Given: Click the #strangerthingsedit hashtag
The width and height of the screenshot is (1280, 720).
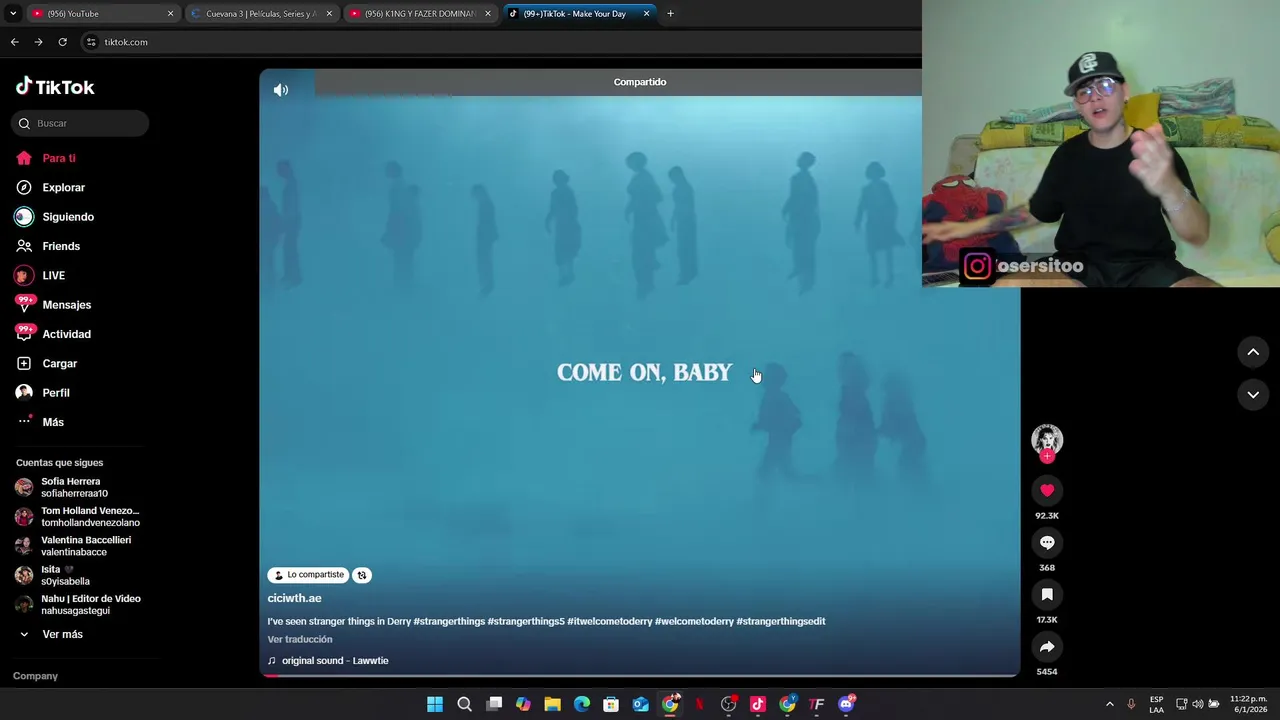Looking at the screenshot, I should (x=781, y=621).
